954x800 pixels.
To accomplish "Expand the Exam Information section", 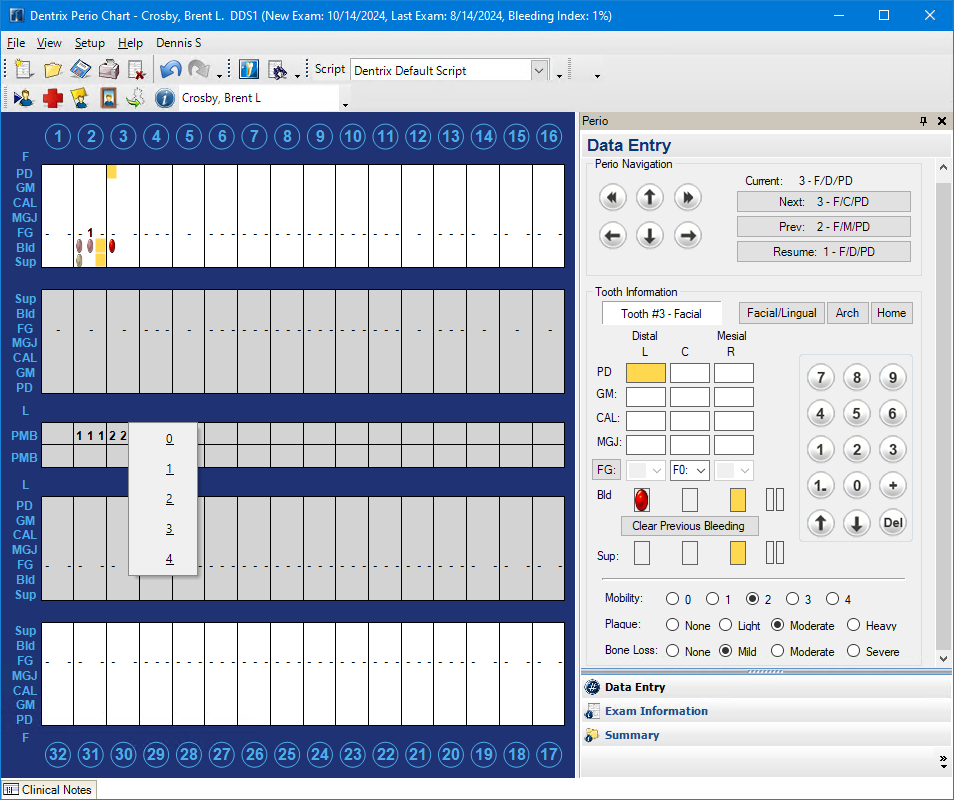I will [x=655, y=711].
